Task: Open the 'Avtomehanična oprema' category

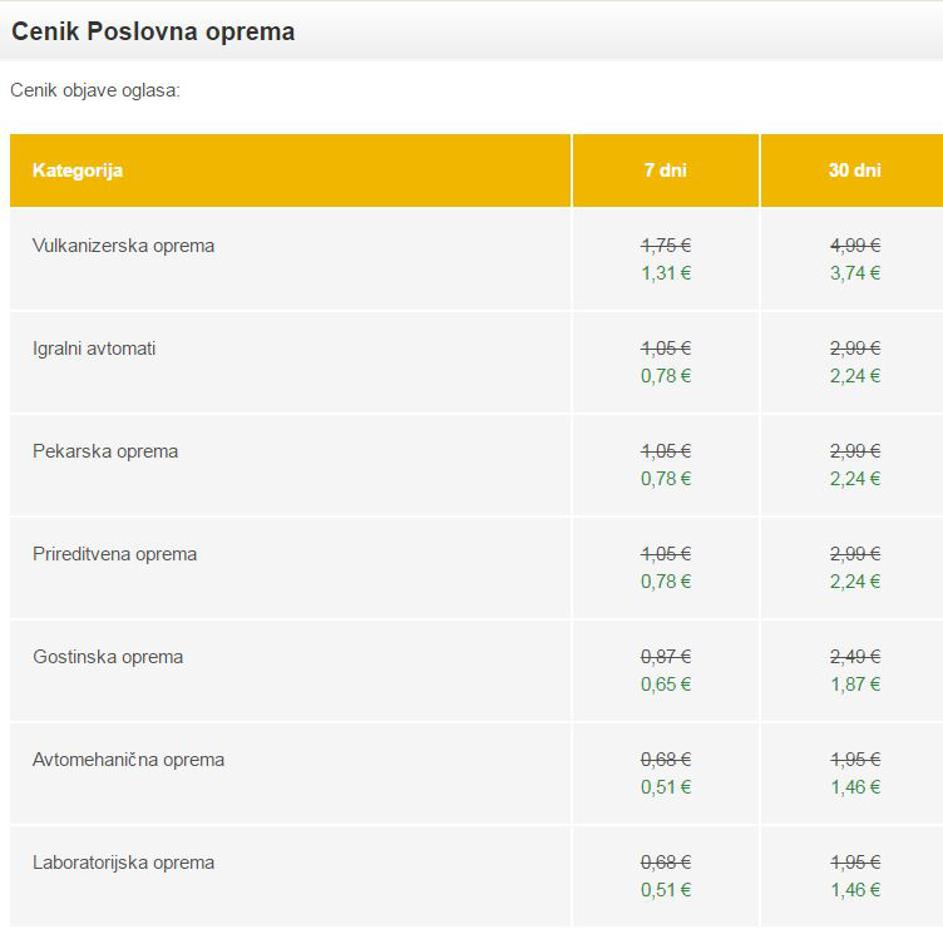Action: pyautogui.click(x=128, y=760)
